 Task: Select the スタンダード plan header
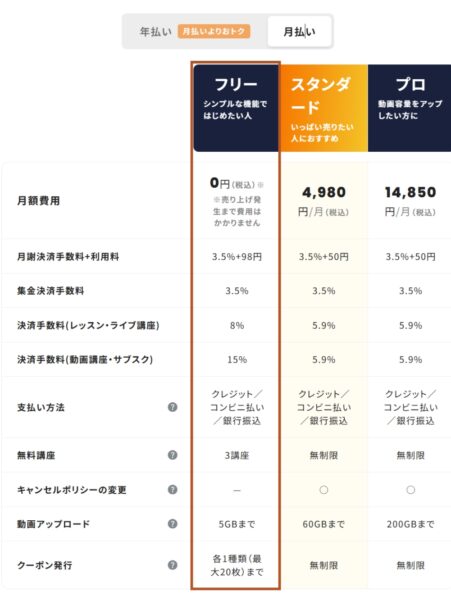pyautogui.click(x=324, y=108)
